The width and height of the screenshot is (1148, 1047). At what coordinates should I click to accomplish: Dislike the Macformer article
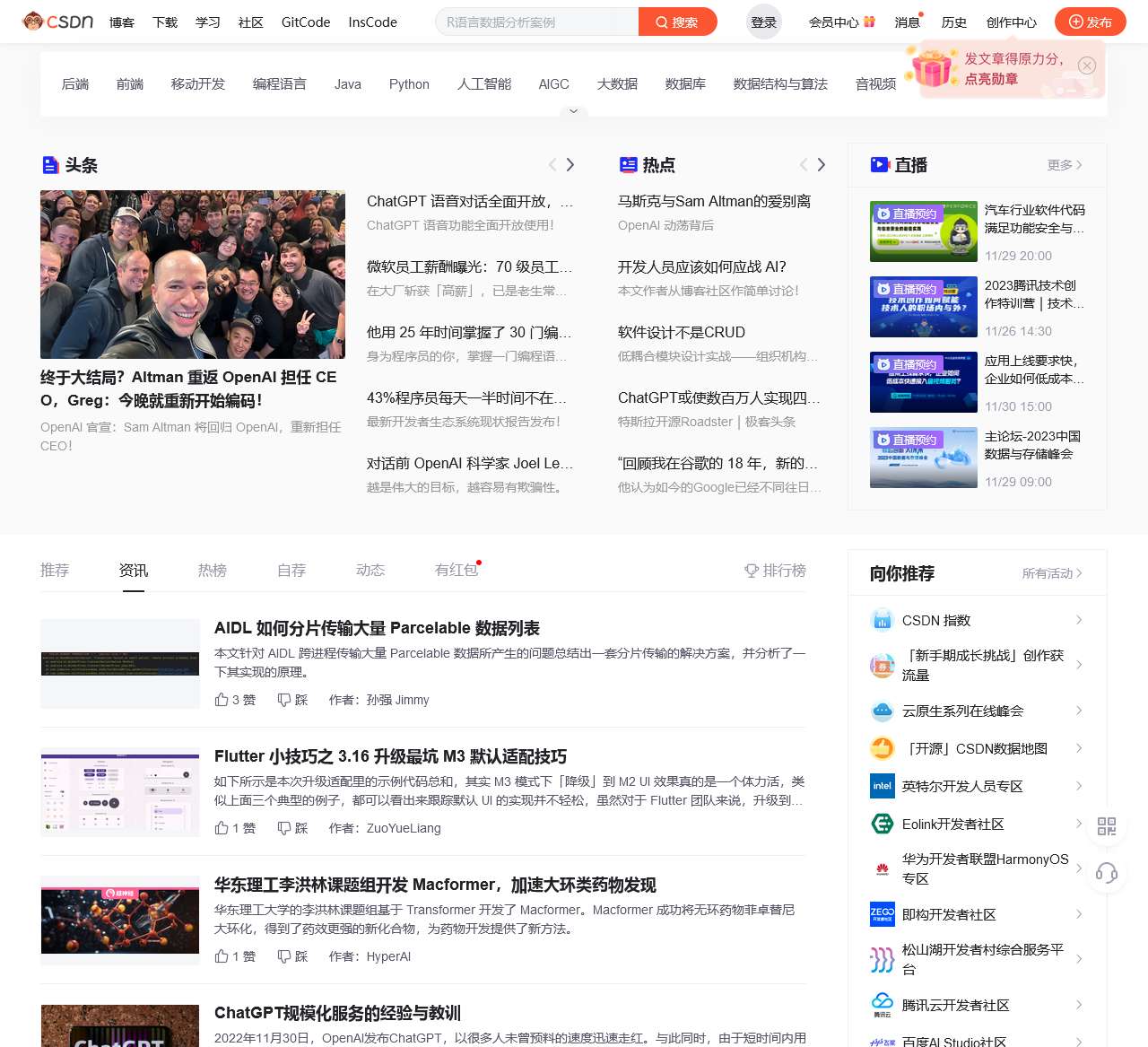tap(284, 956)
